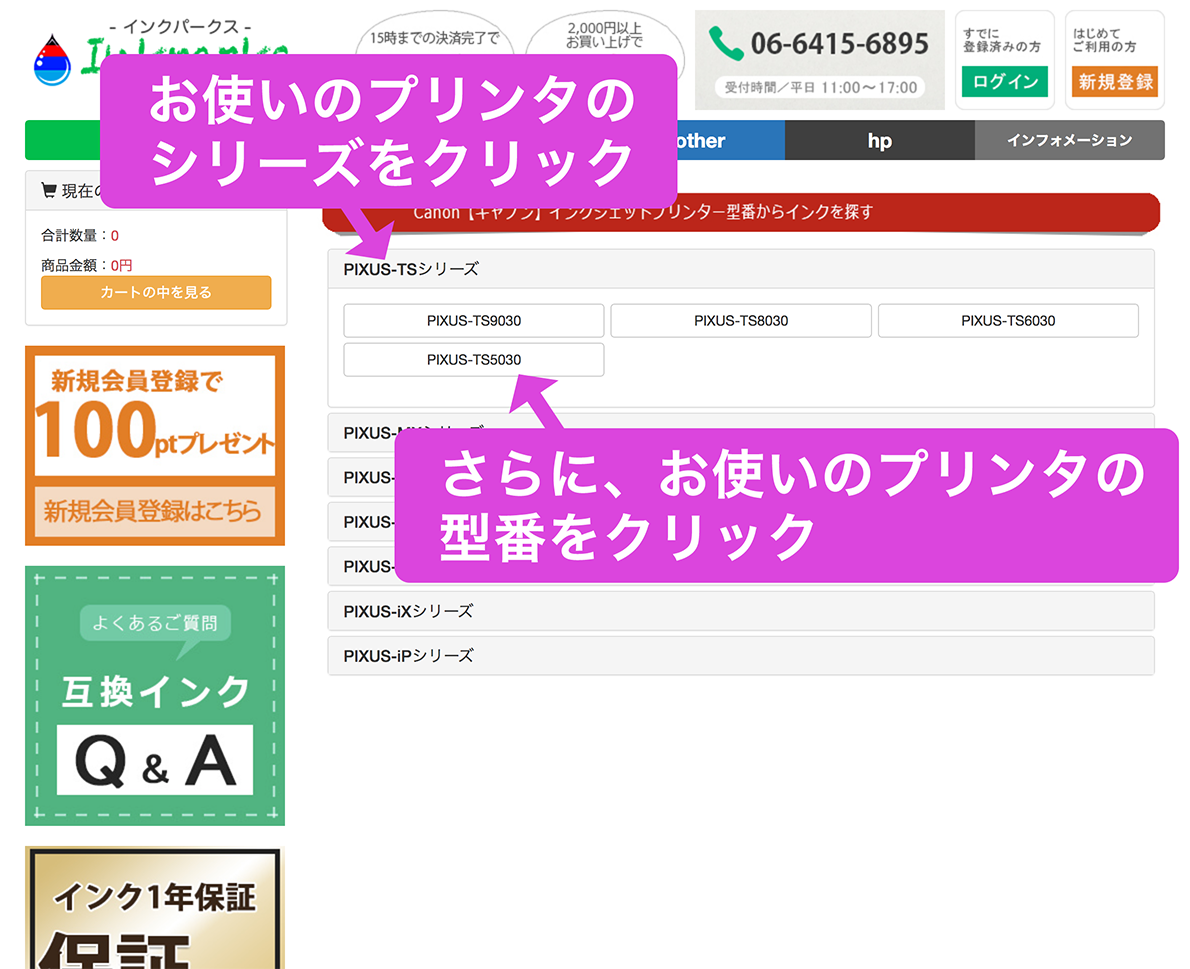The height and width of the screenshot is (969, 1190).
Task: Click the インクパークス tagline above the logo
Action: 181,27
